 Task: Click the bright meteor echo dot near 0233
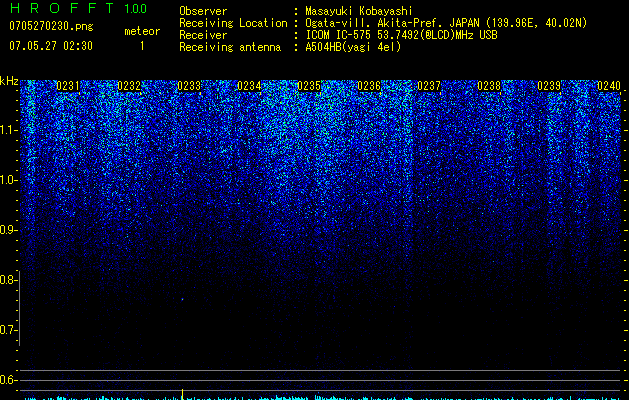coord(182,299)
